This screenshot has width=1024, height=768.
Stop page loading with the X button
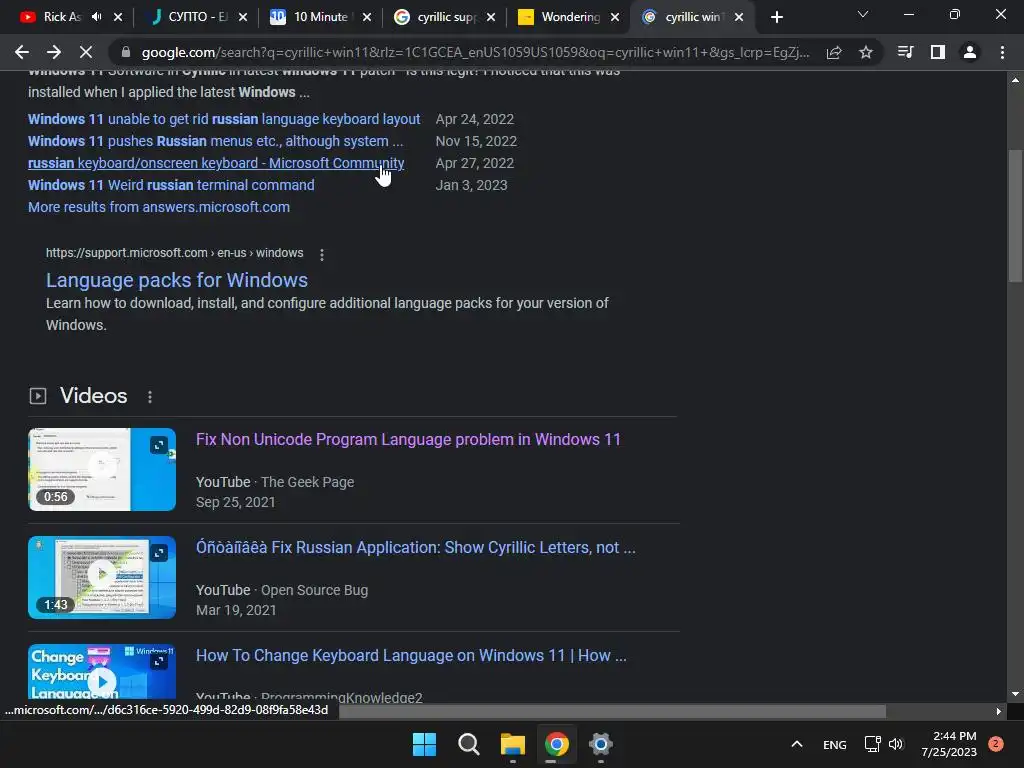[86, 52]
